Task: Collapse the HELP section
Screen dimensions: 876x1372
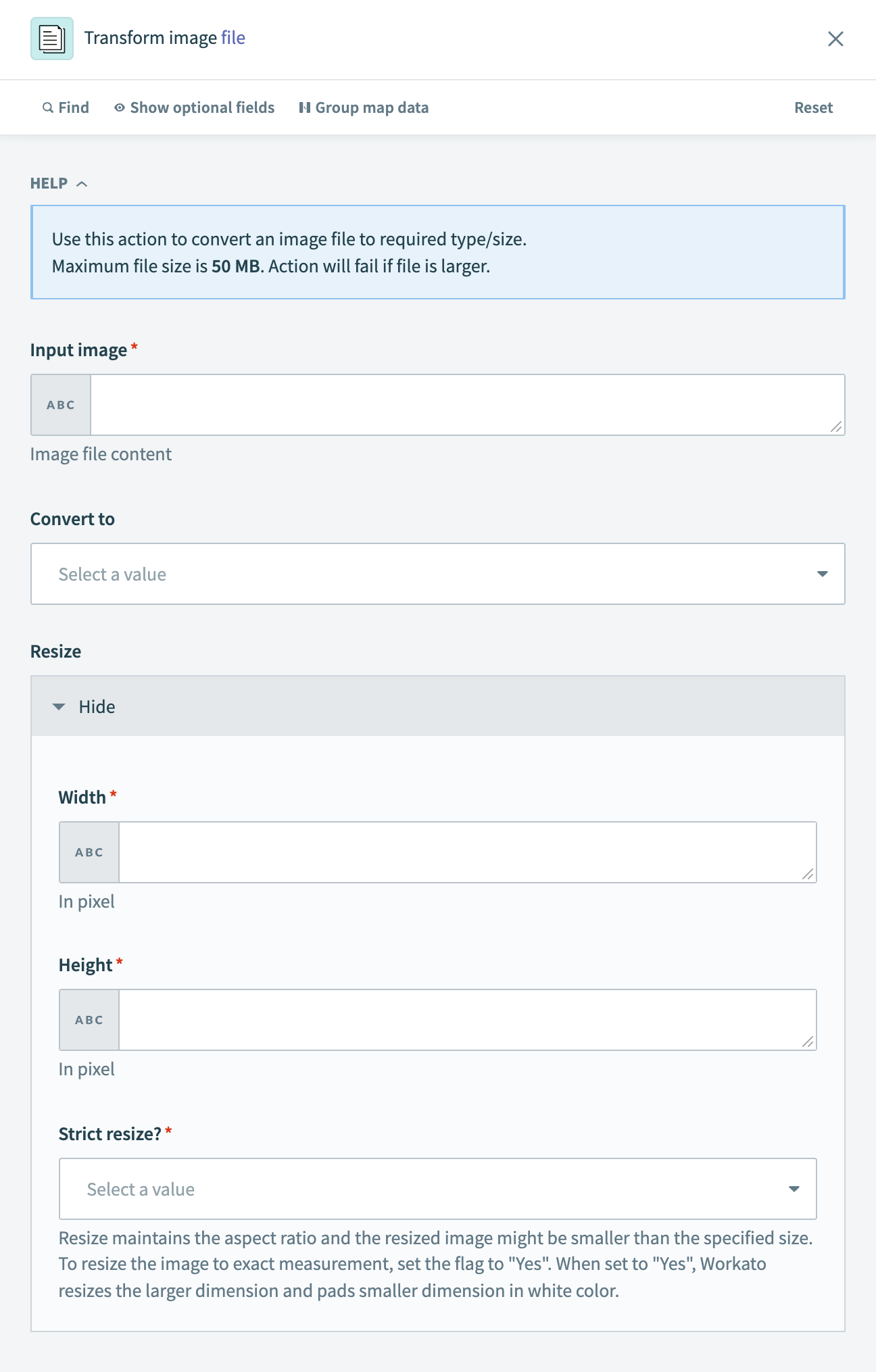Action: point(83,183)
